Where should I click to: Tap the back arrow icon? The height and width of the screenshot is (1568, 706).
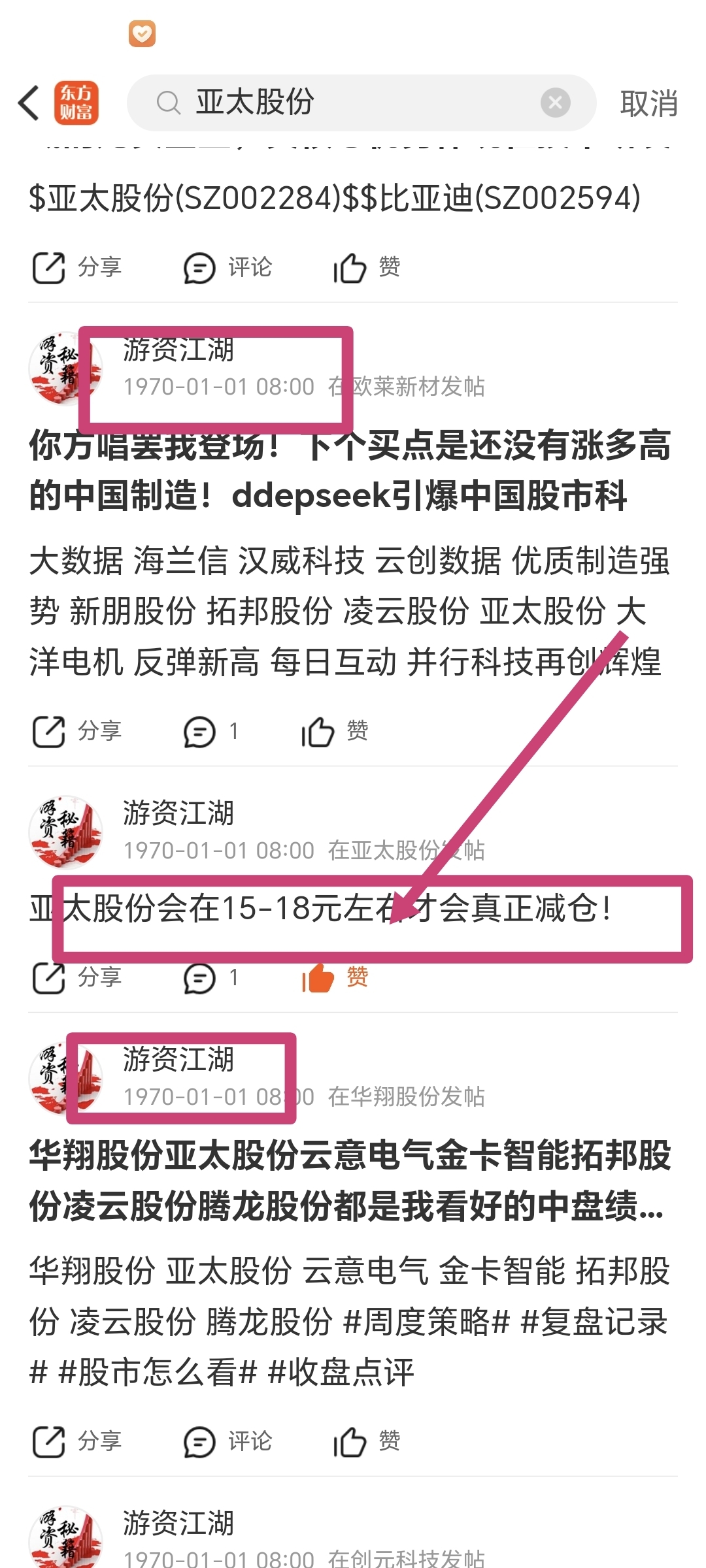pyautogui.click(x=29, y=103)
